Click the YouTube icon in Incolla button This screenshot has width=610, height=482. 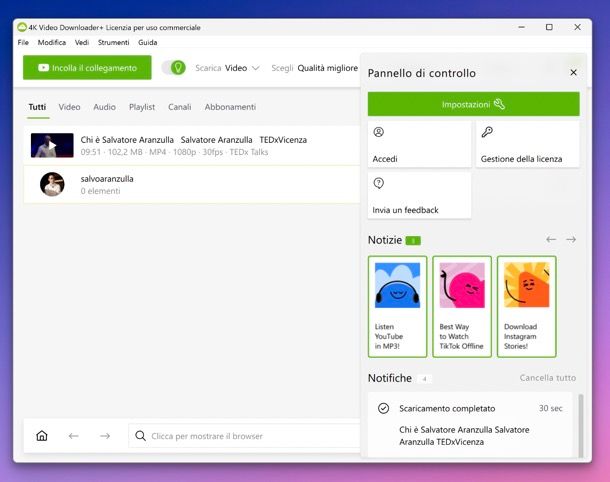coord(44,68)
